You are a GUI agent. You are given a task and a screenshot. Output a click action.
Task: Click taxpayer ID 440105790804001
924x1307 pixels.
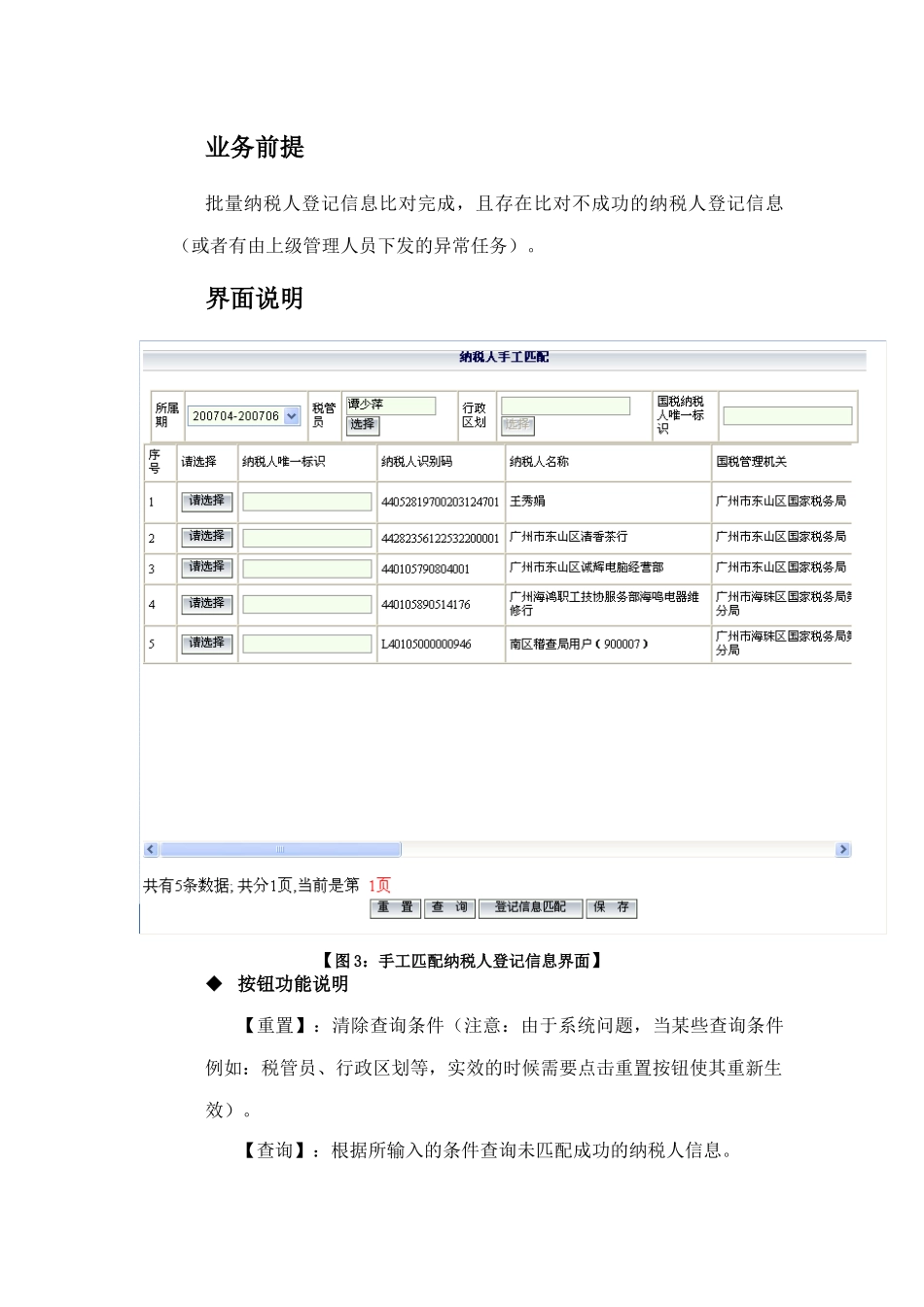(x=425, y=569)
